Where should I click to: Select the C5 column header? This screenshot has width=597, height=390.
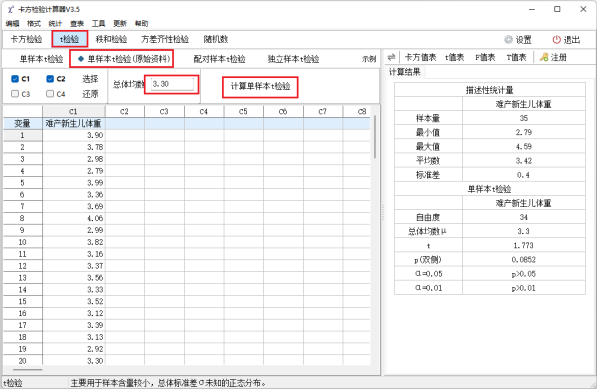click(x=243, y=112)
